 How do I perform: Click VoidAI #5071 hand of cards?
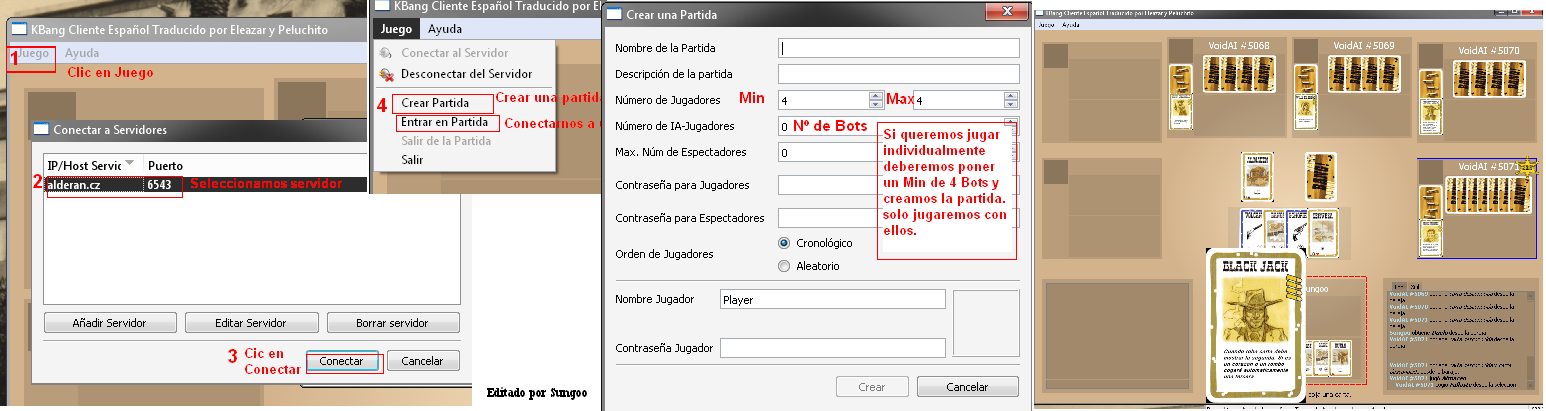tap(1490, 194)
